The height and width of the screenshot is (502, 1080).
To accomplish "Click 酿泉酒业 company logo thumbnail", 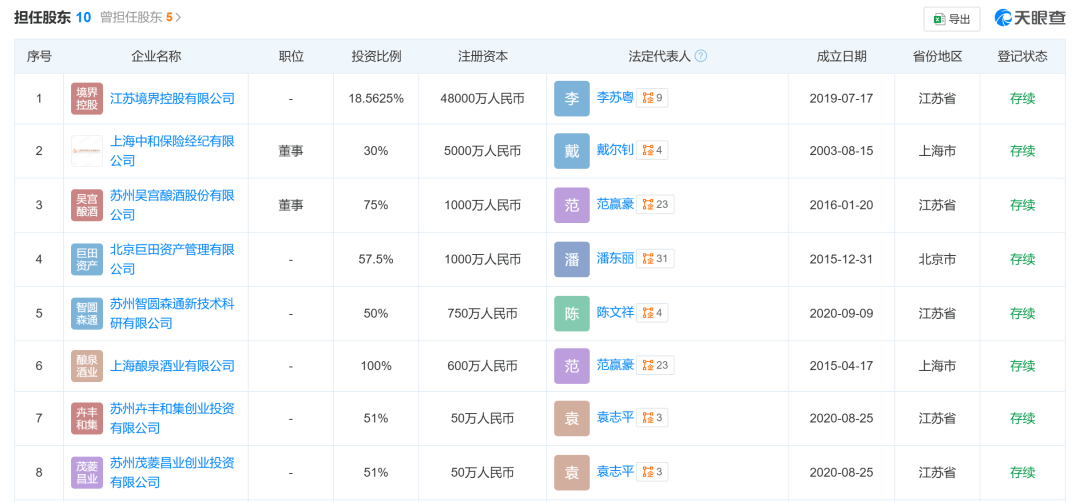I will tap(87, 366).
